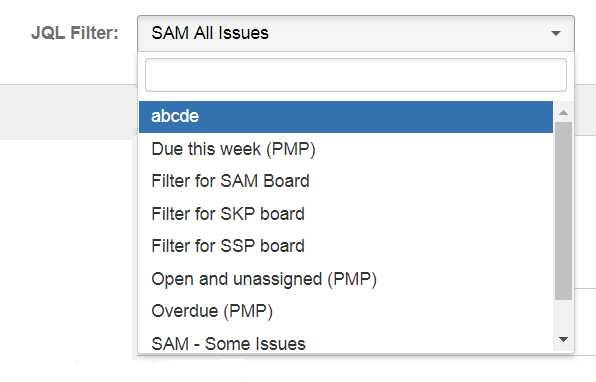This screenshot has width=596, height=382.
Task: Click the scrollbar up arrow
Action: 563,113
